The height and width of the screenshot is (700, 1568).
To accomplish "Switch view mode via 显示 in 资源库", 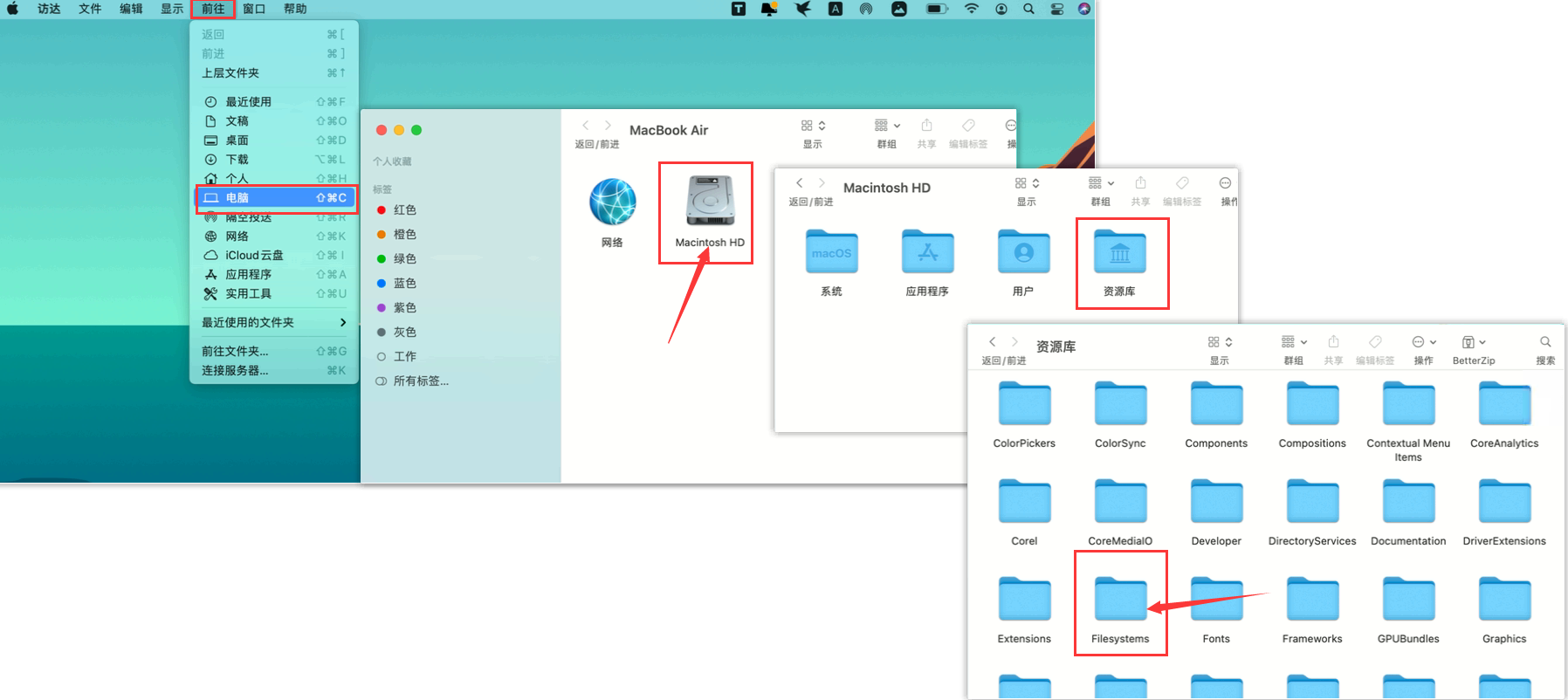I will click(1219, 342).
